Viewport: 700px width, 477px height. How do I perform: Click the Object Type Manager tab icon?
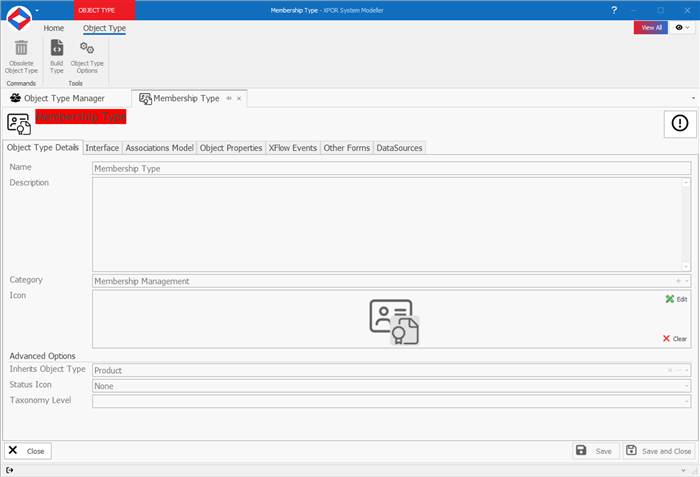pyautogui.click(x=16, y=98)
